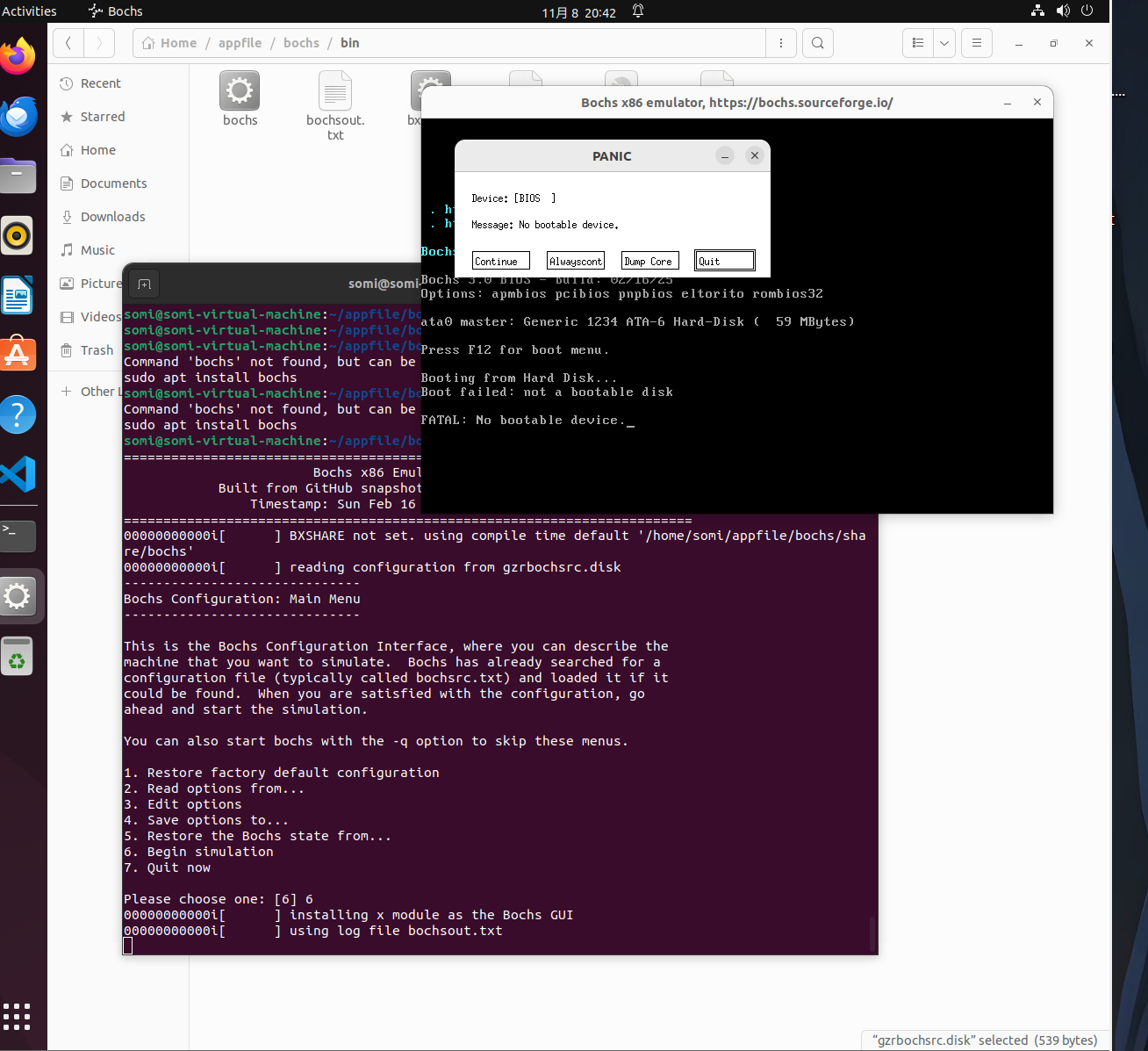The height and width of the screenshot is (1051, 1148).
Task: Click Dump Core in the PANIC dialog
Action: pos(650,261)
